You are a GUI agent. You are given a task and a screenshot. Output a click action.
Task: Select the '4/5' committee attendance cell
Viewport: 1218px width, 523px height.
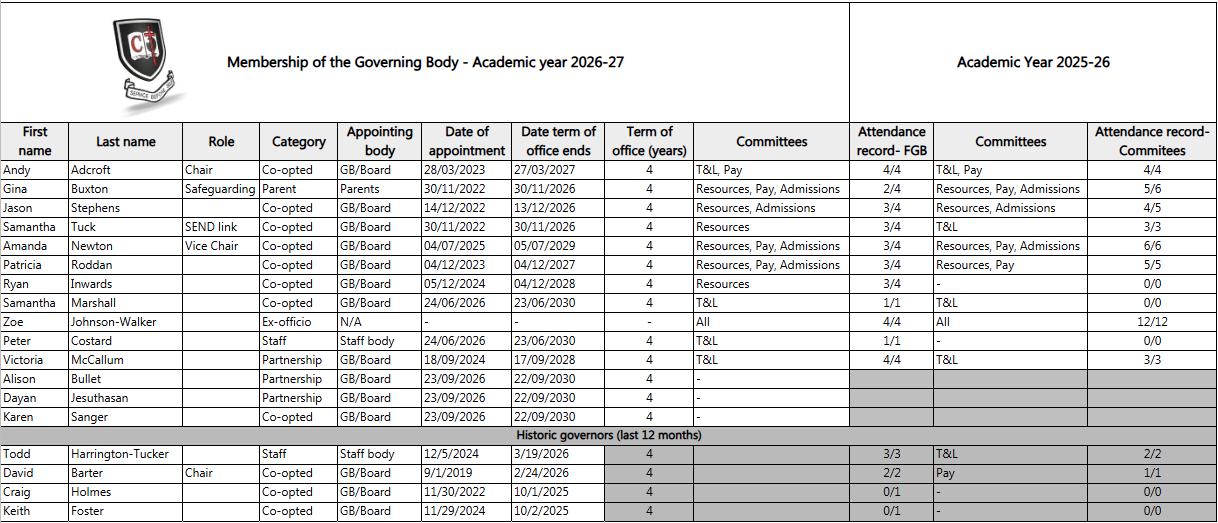tap(1153, 208)
